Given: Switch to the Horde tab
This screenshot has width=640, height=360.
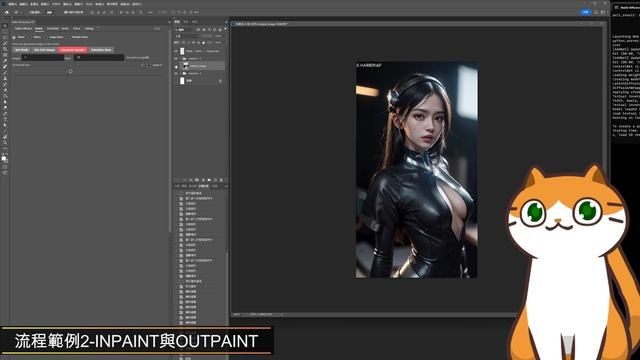Looking at the screenshot, I should [65, 29].
